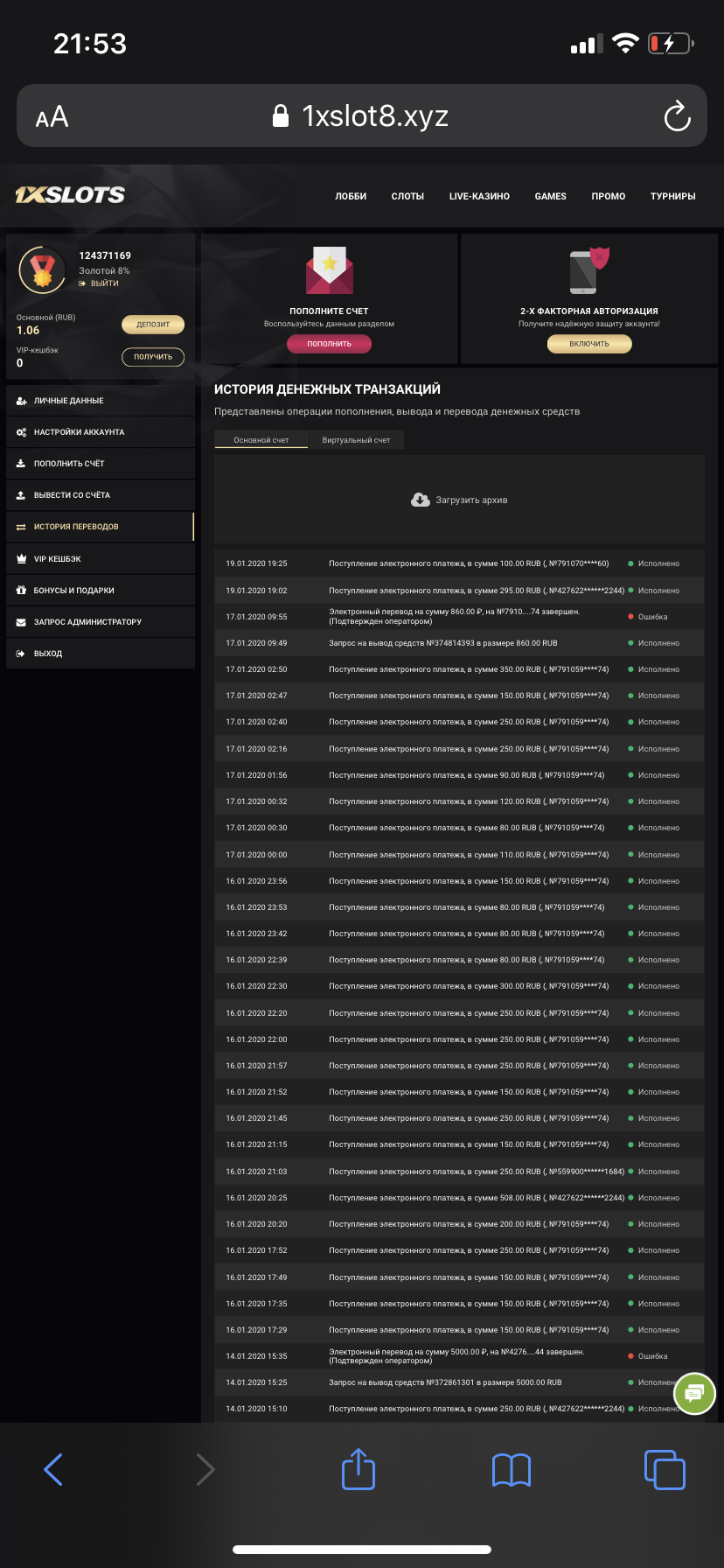Screen dimensions: 724x1568
Task: Open Safari bookmarks book icon
Action: coord(512,1469)
